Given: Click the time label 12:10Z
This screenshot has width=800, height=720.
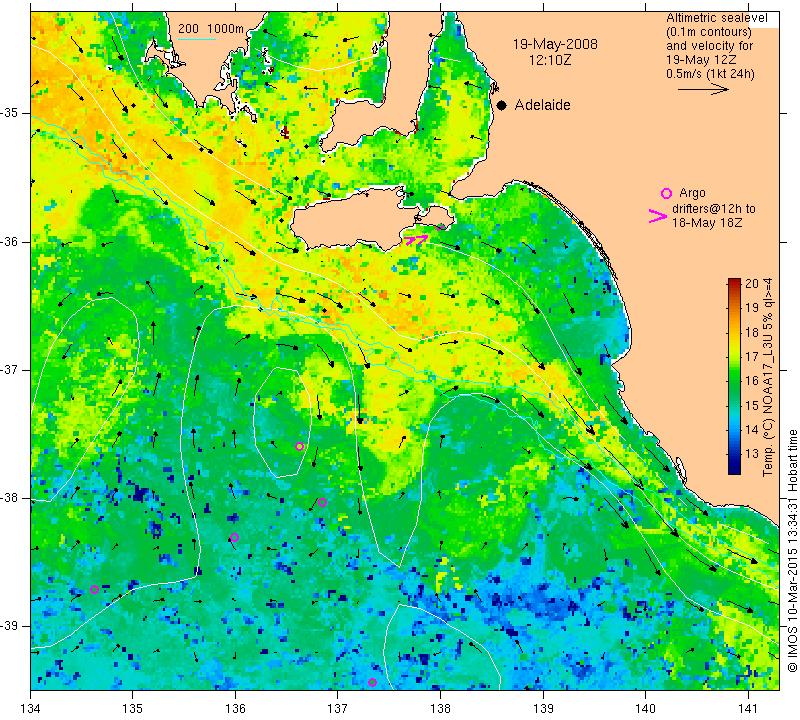Looking at the screenshot, I should coord(550,60).
